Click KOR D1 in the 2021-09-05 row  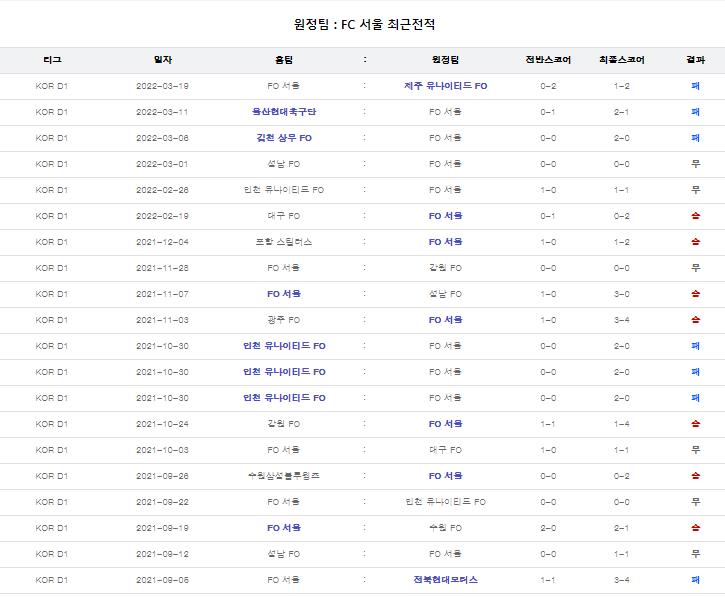coord(52,580)
